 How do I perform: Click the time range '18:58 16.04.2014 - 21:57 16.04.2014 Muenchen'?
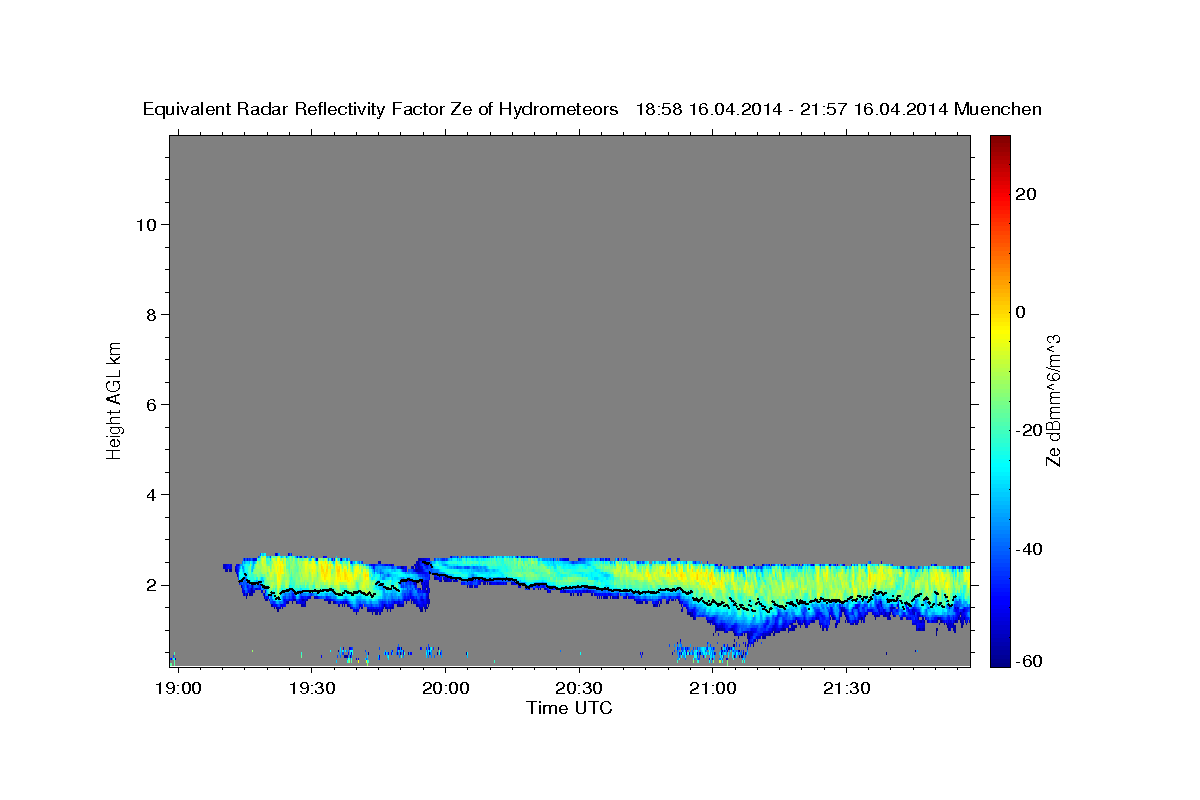click(x=839, y=110)
